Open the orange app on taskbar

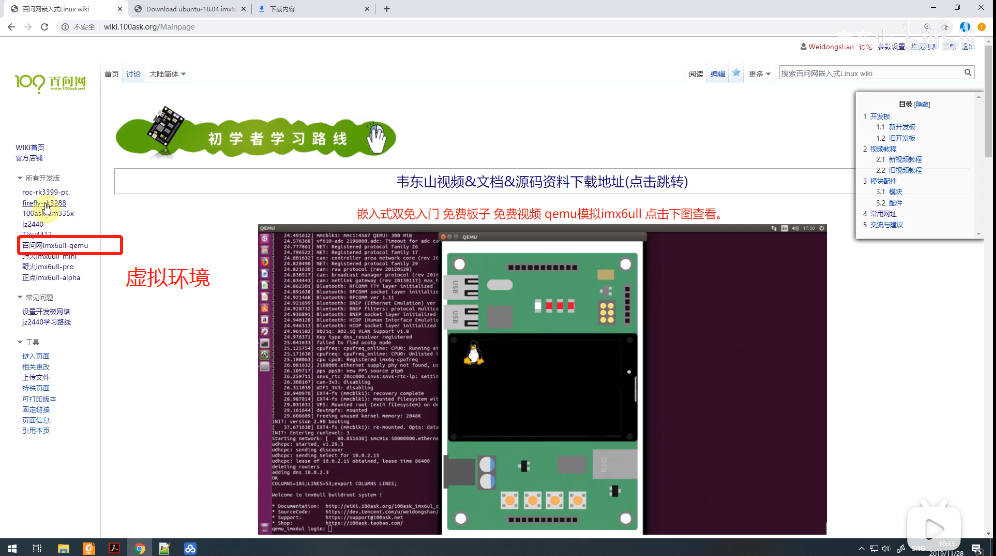pyautogui.click(x=88, y=548)
